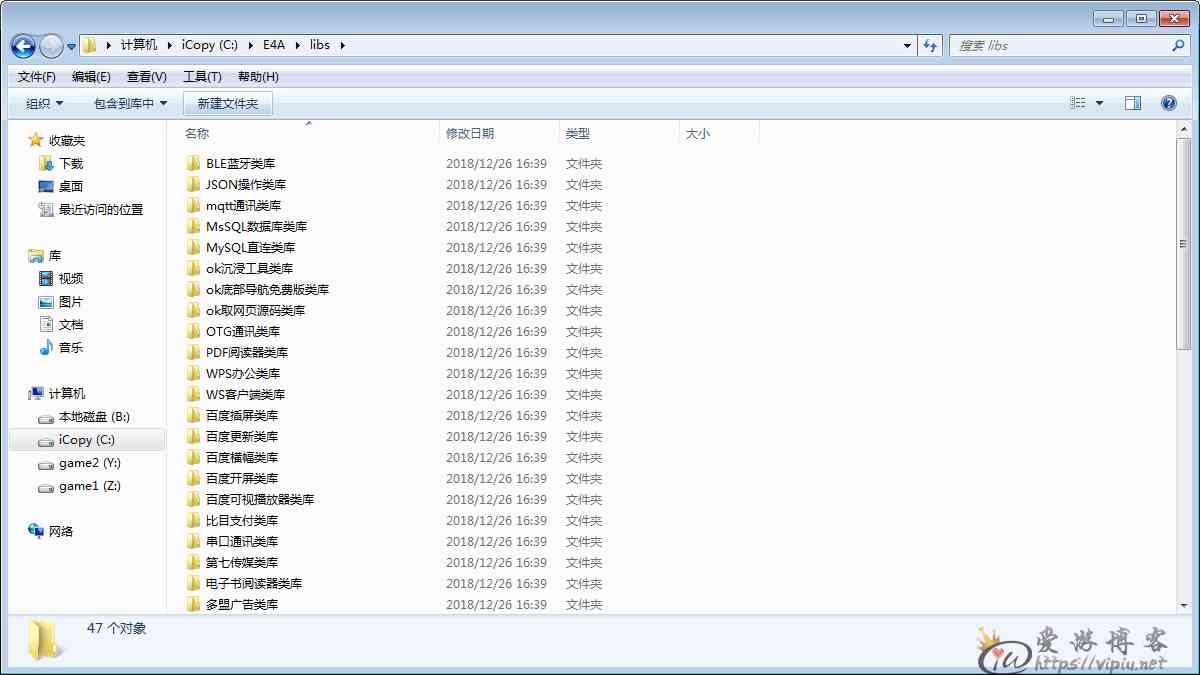
Task: Click the PDF阅读器类库 folder icon
Action: 194,352
